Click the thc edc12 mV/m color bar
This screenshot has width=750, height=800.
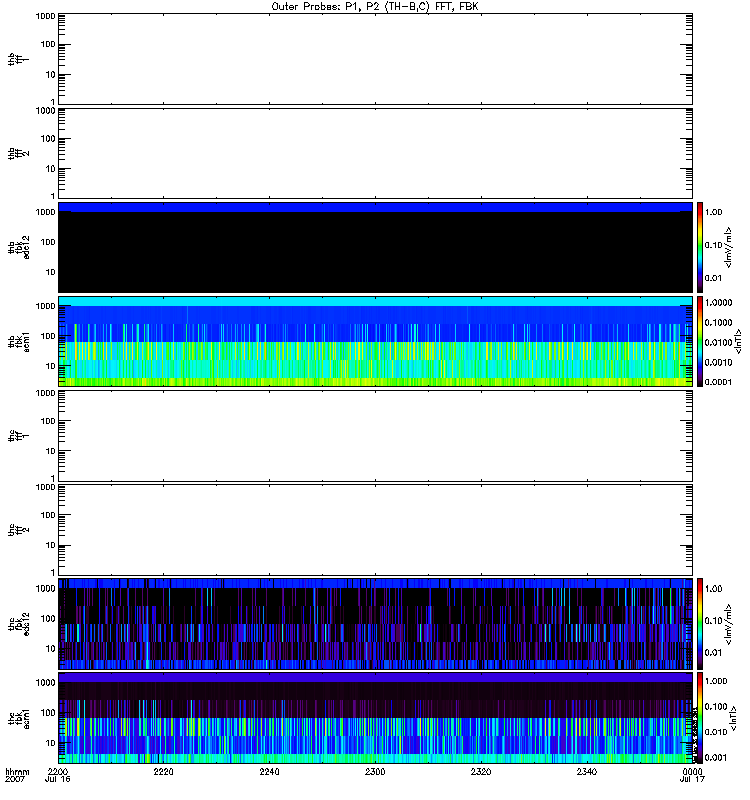tap(701, 623)
